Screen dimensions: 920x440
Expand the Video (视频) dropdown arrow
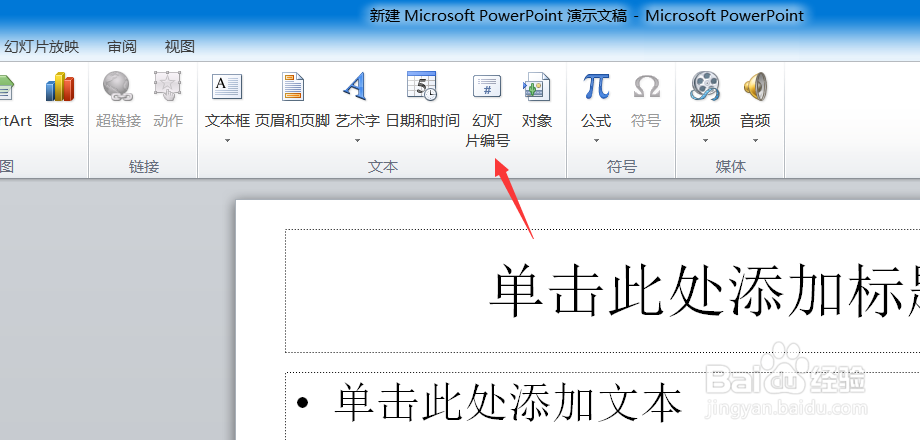pyautogui.click(x=705, y=140)
